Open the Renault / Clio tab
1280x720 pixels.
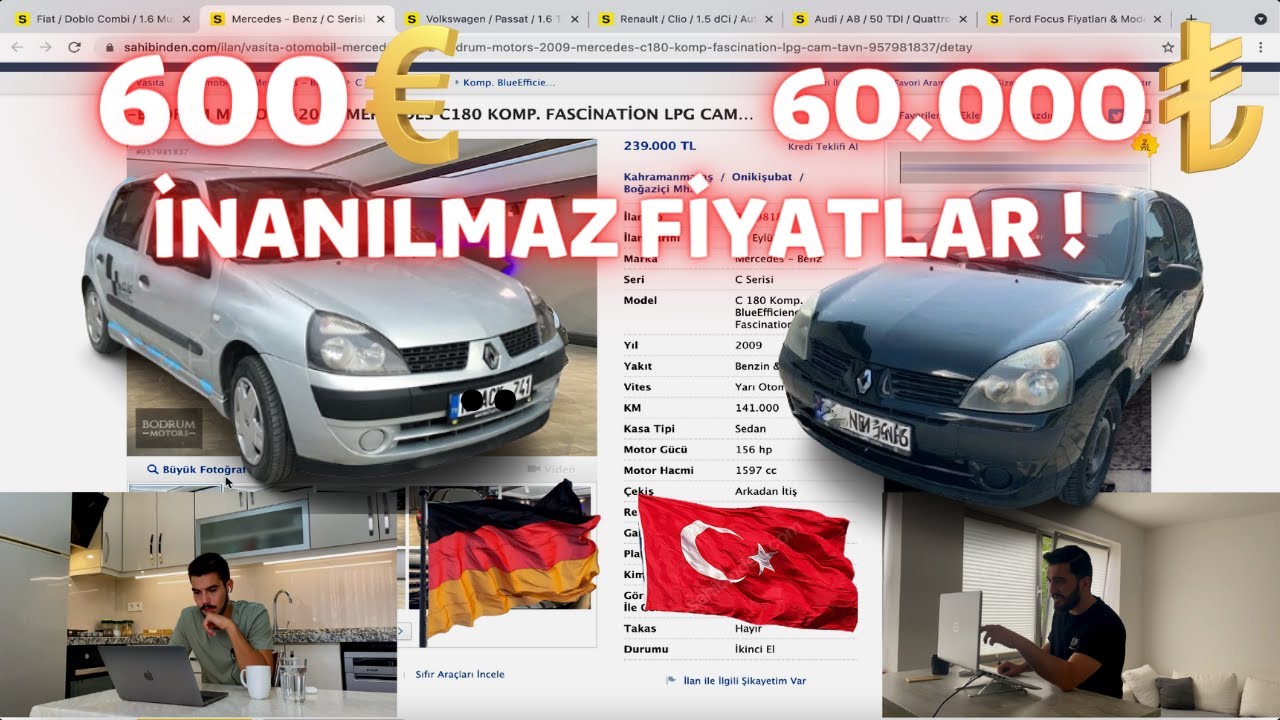(x=686, y=19)
